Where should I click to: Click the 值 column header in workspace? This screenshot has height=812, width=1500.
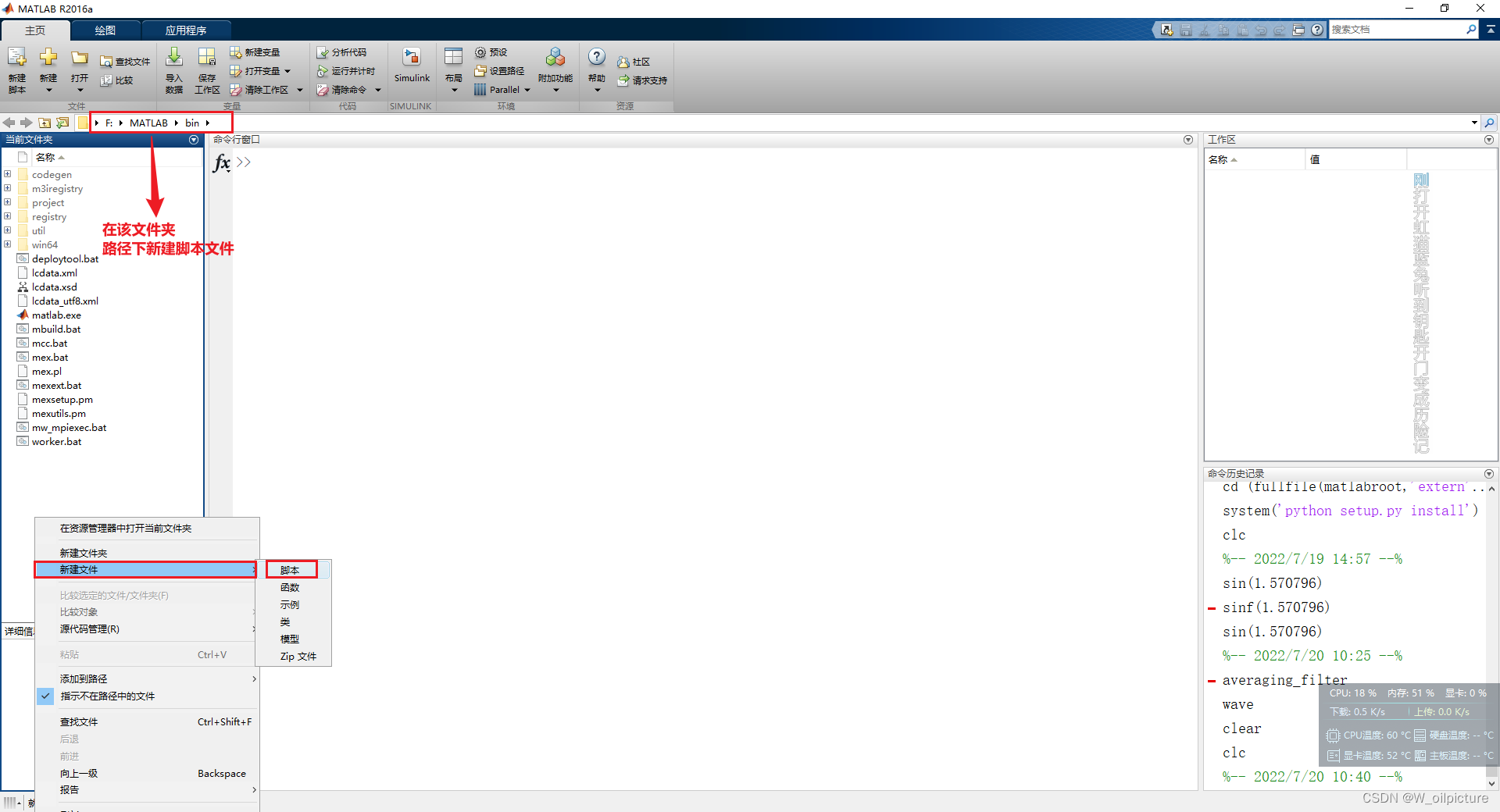coord(1355,159)
